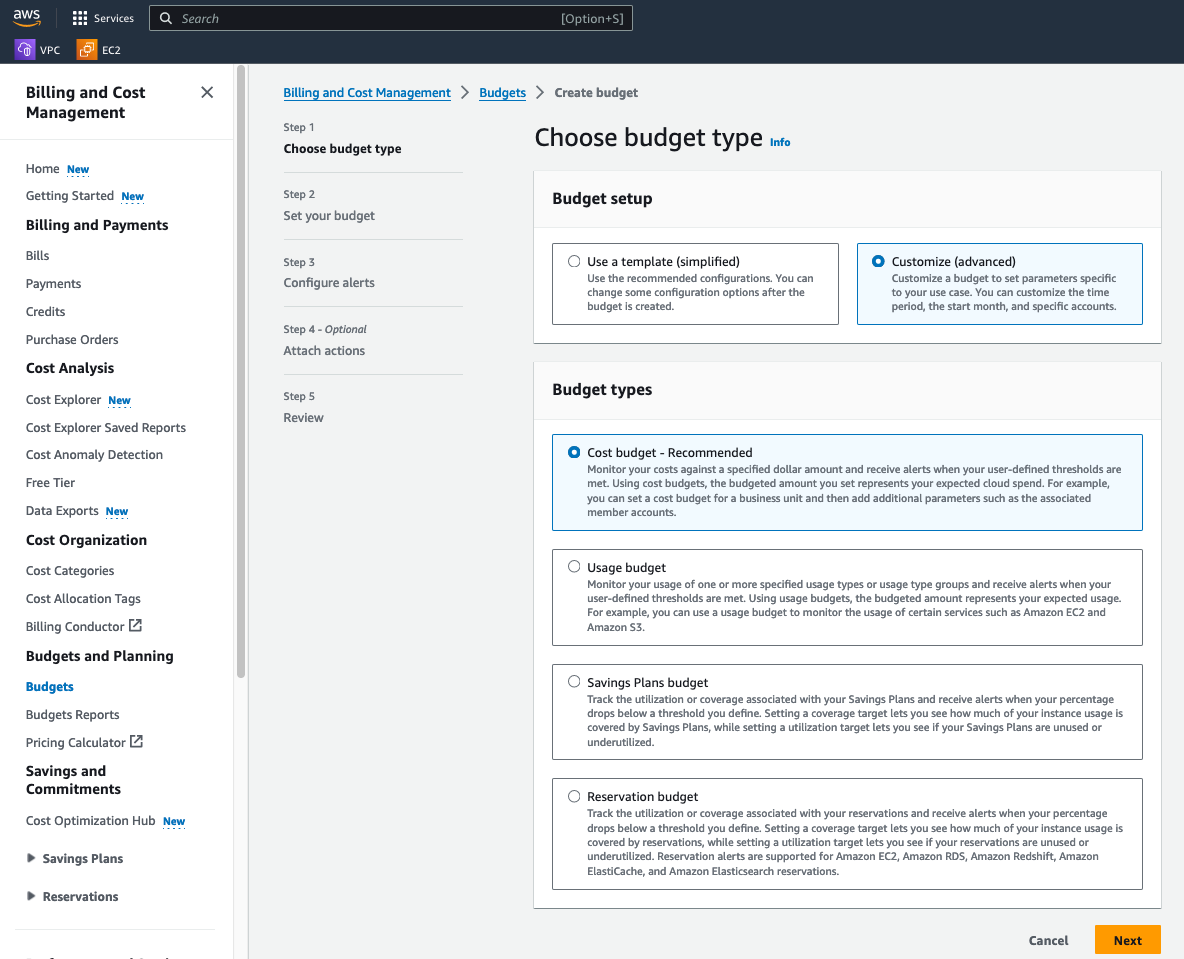Click the New badge beside Cost Explorer
Viewport: 1184px width, 959px height.
(x=119, y=400)
